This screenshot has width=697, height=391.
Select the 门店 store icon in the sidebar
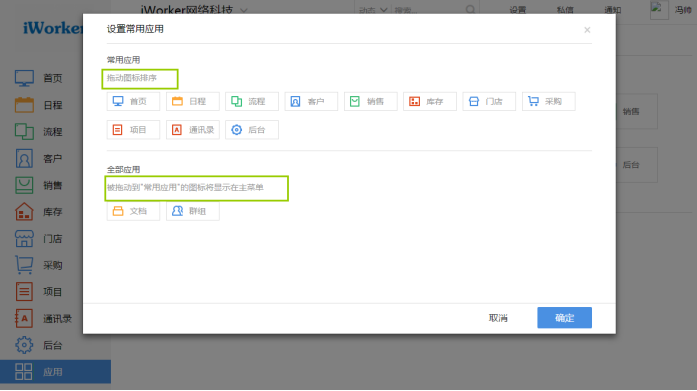24,239
